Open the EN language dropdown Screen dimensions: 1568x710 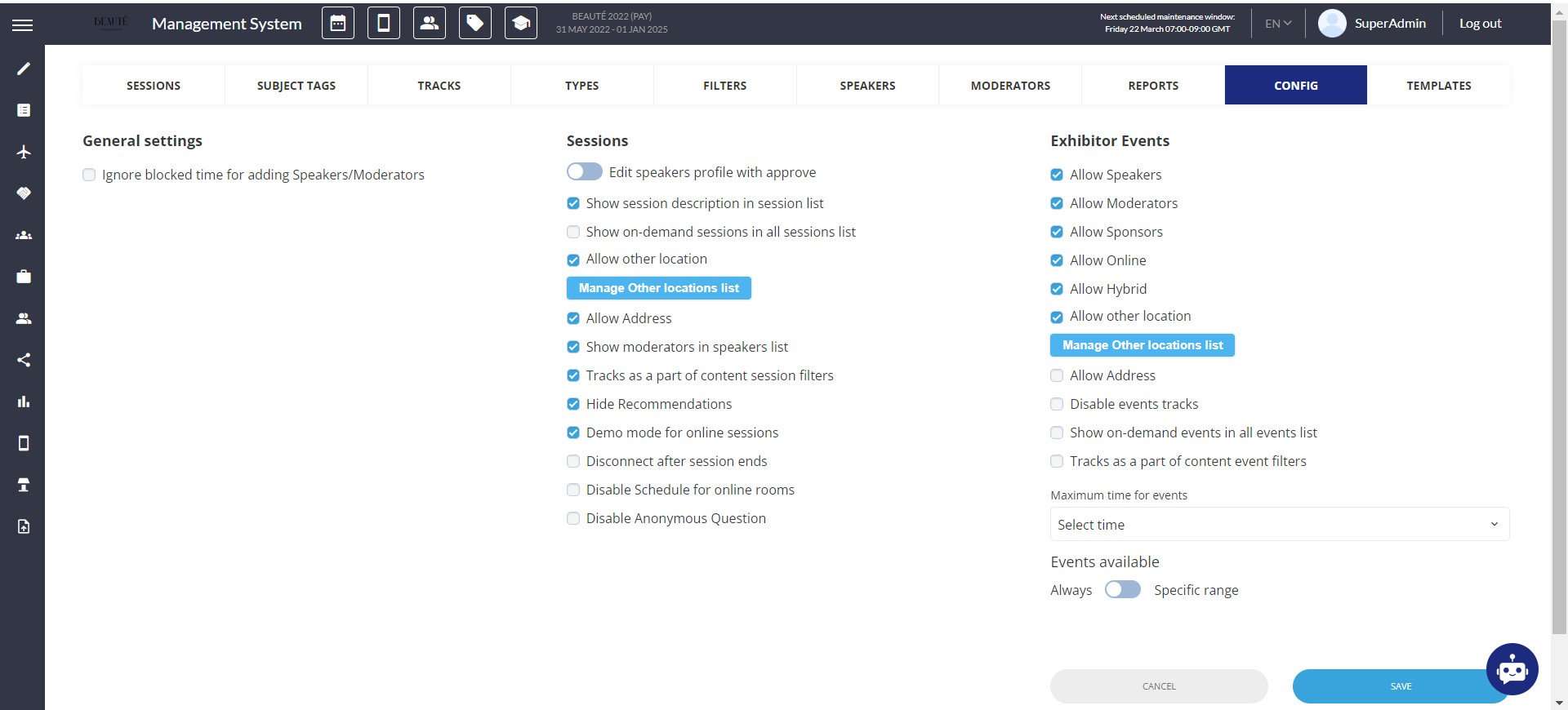(x=1278, y=24)
